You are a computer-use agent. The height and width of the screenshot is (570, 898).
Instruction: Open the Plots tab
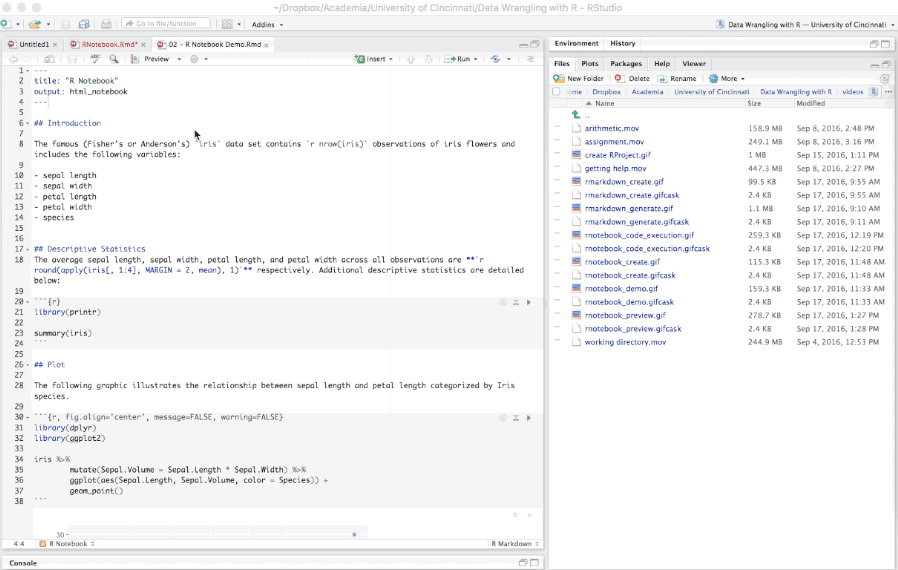[x=589, y=64]
